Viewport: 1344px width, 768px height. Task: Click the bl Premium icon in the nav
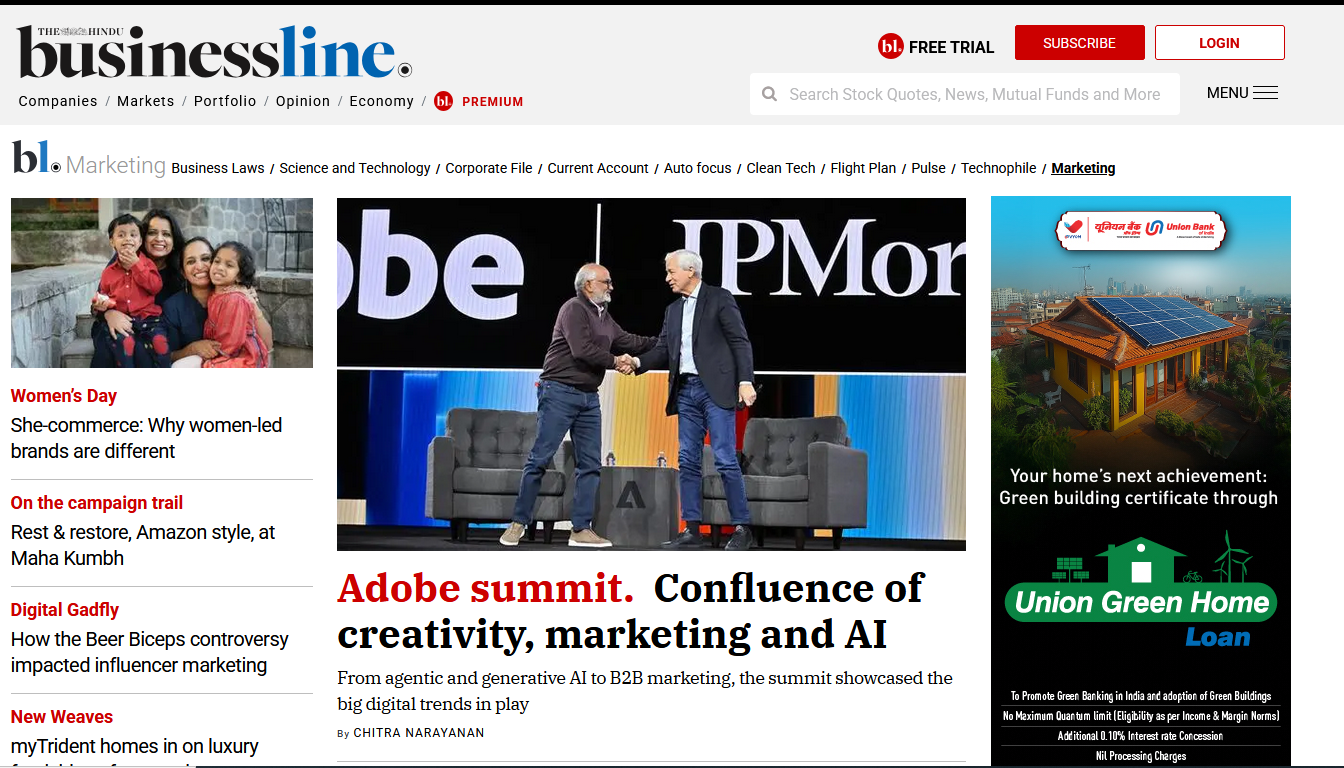[444, 101]
